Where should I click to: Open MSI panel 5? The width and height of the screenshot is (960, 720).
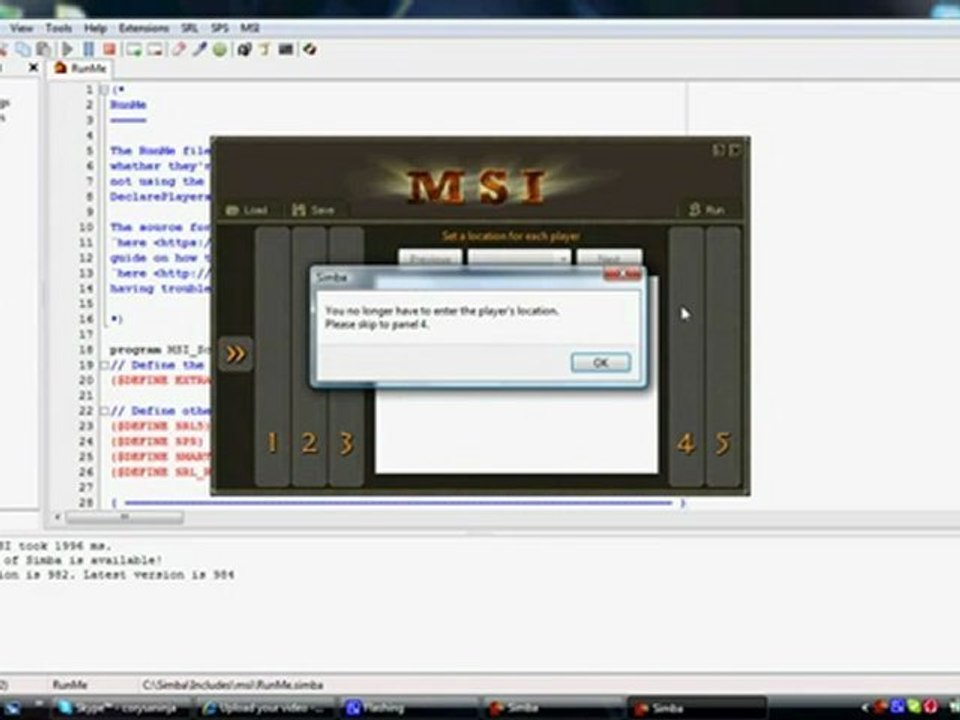click(x=723, y=356)
